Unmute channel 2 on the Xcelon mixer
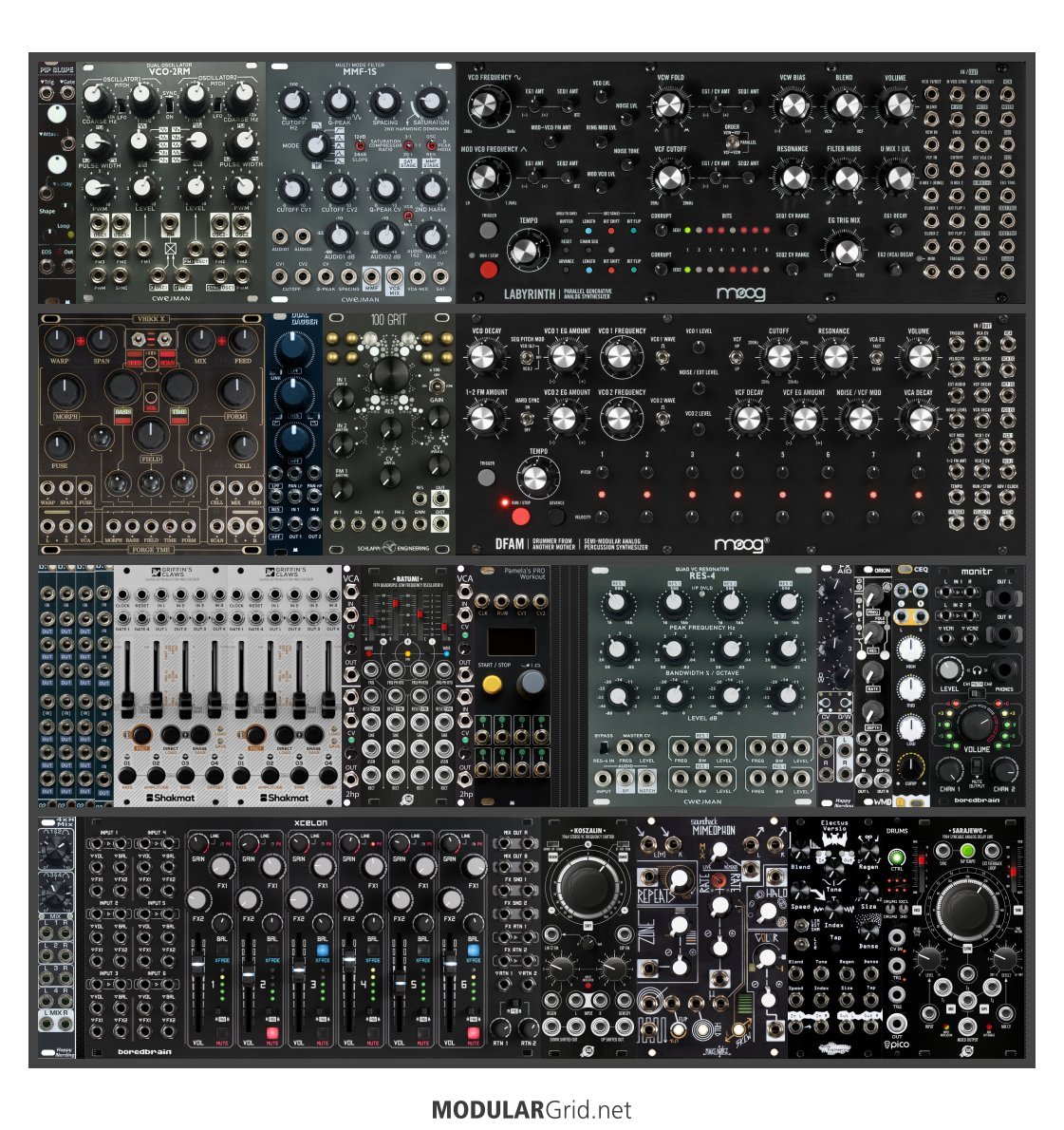The image size is (1064, 1130). coord(272,1034)
